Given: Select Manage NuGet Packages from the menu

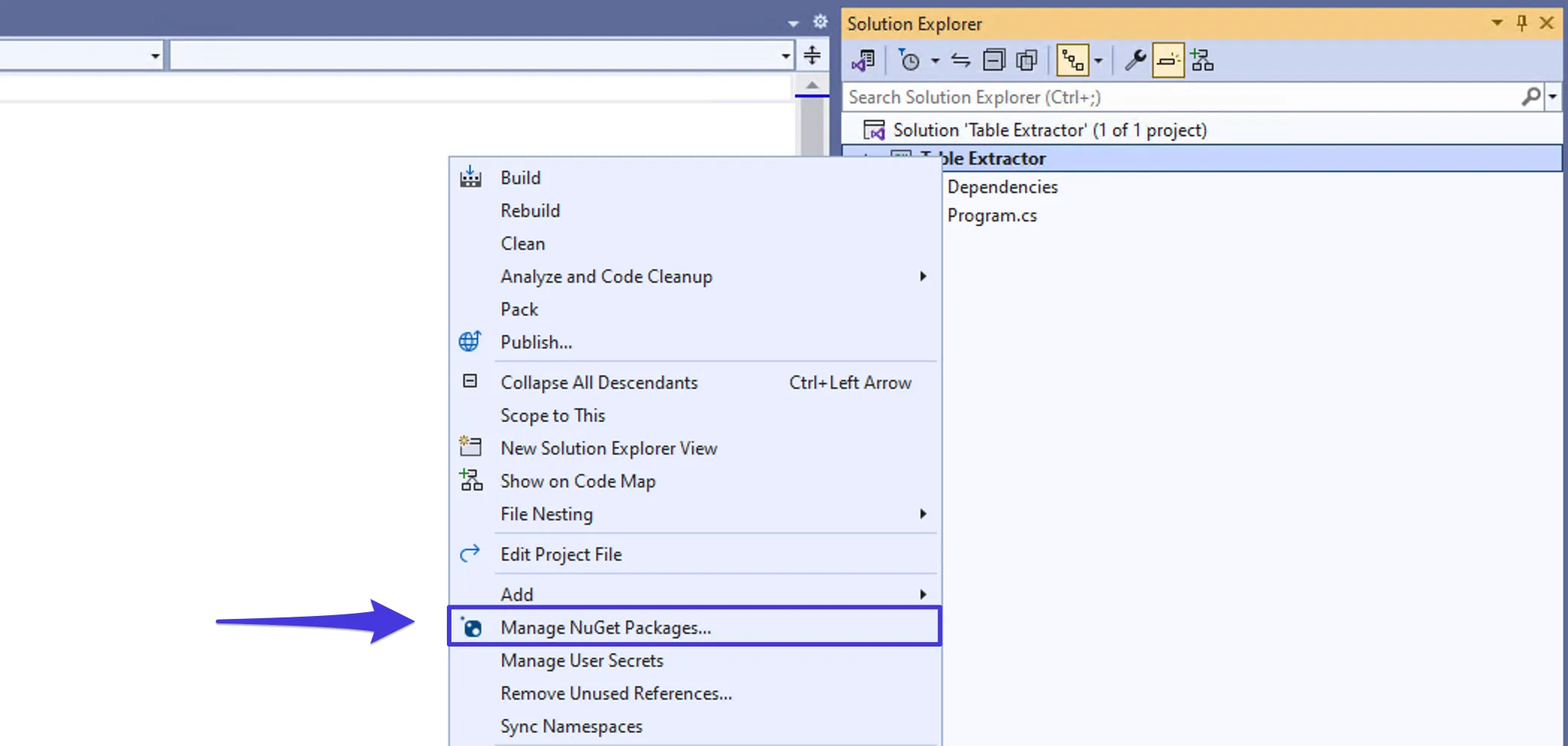Looking at the screenshot, I should click(x=605, y=627).
